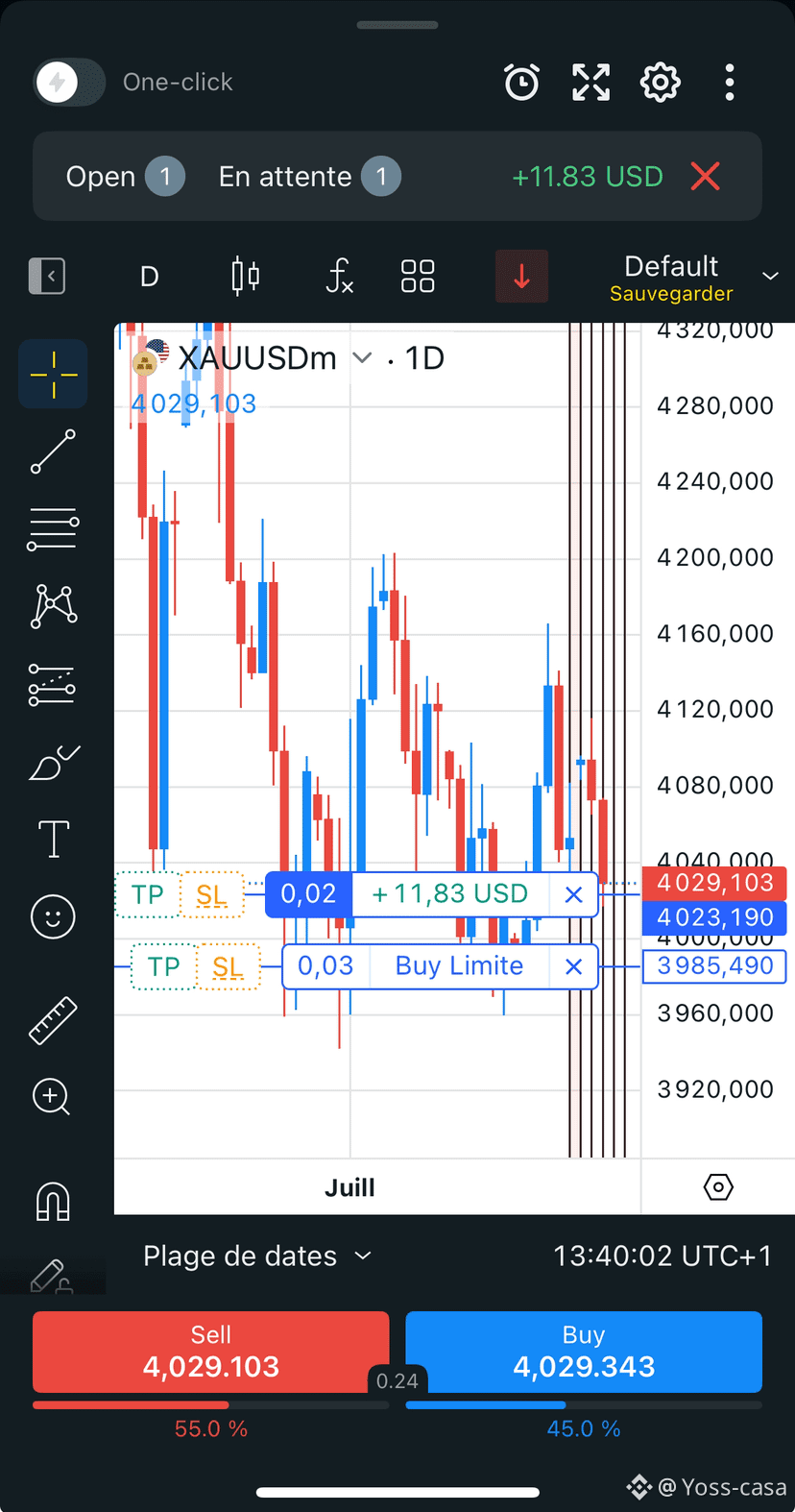Viewport: 795px width, 1512px height.
Task: Toggle the magnet snap mode
Action: (53, 1201)
